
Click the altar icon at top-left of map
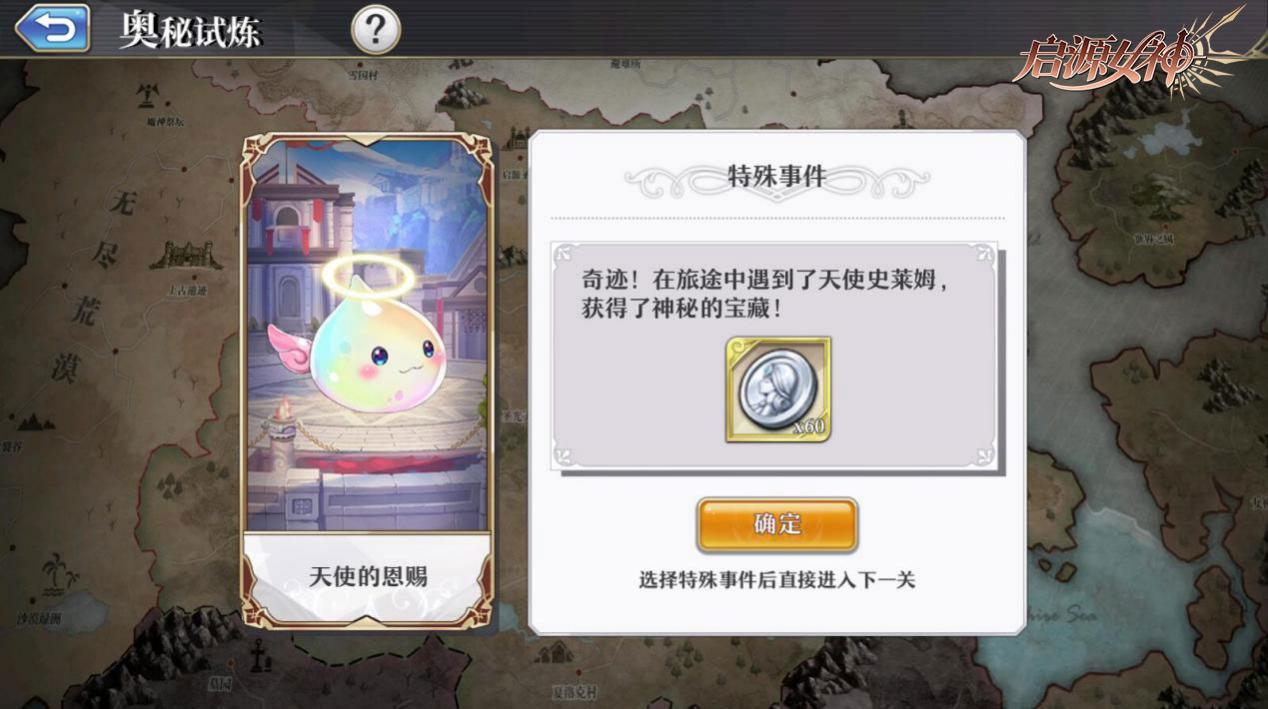[148, 97]
